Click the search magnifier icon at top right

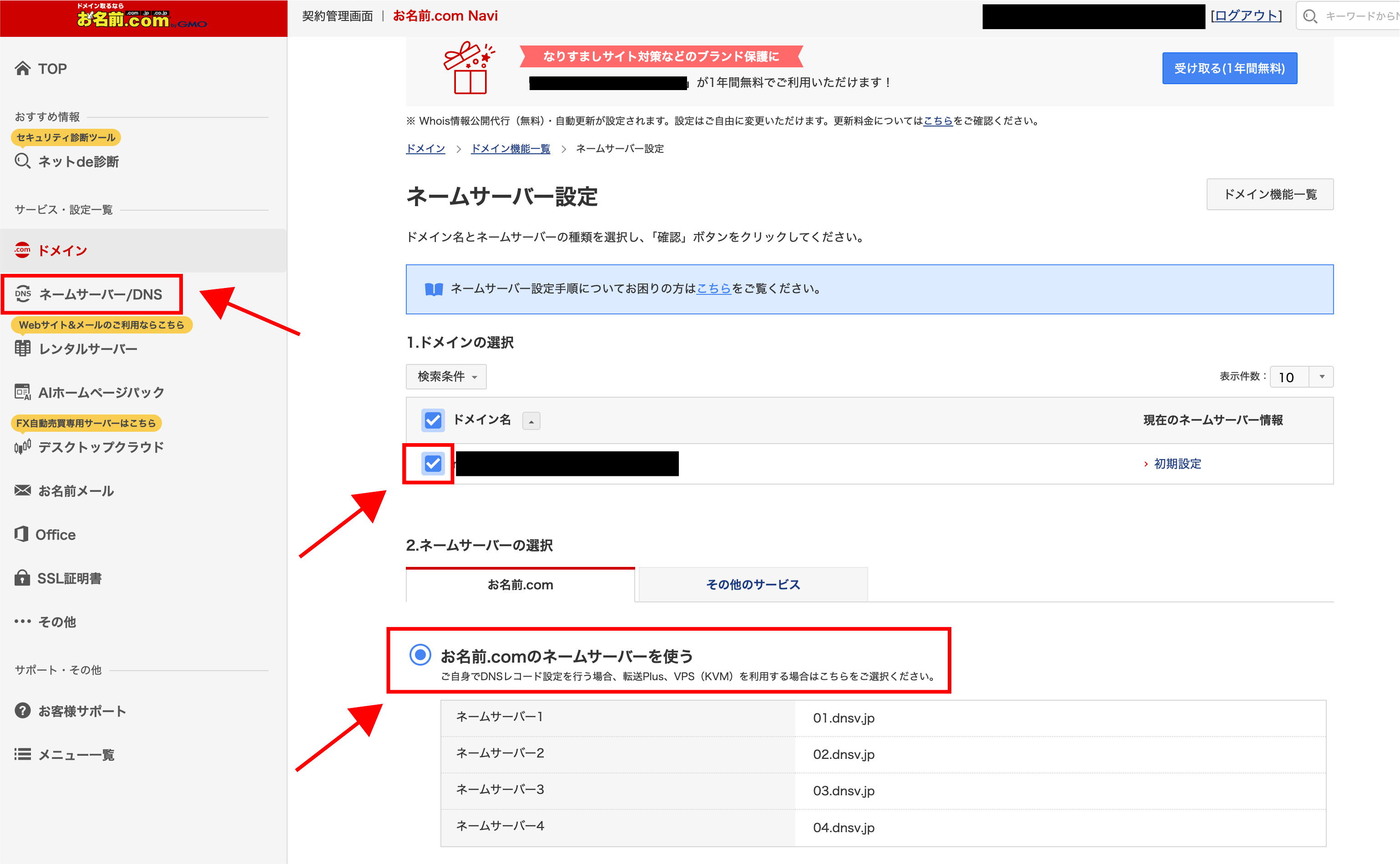pyautogui.click(x=1310, y=16)
